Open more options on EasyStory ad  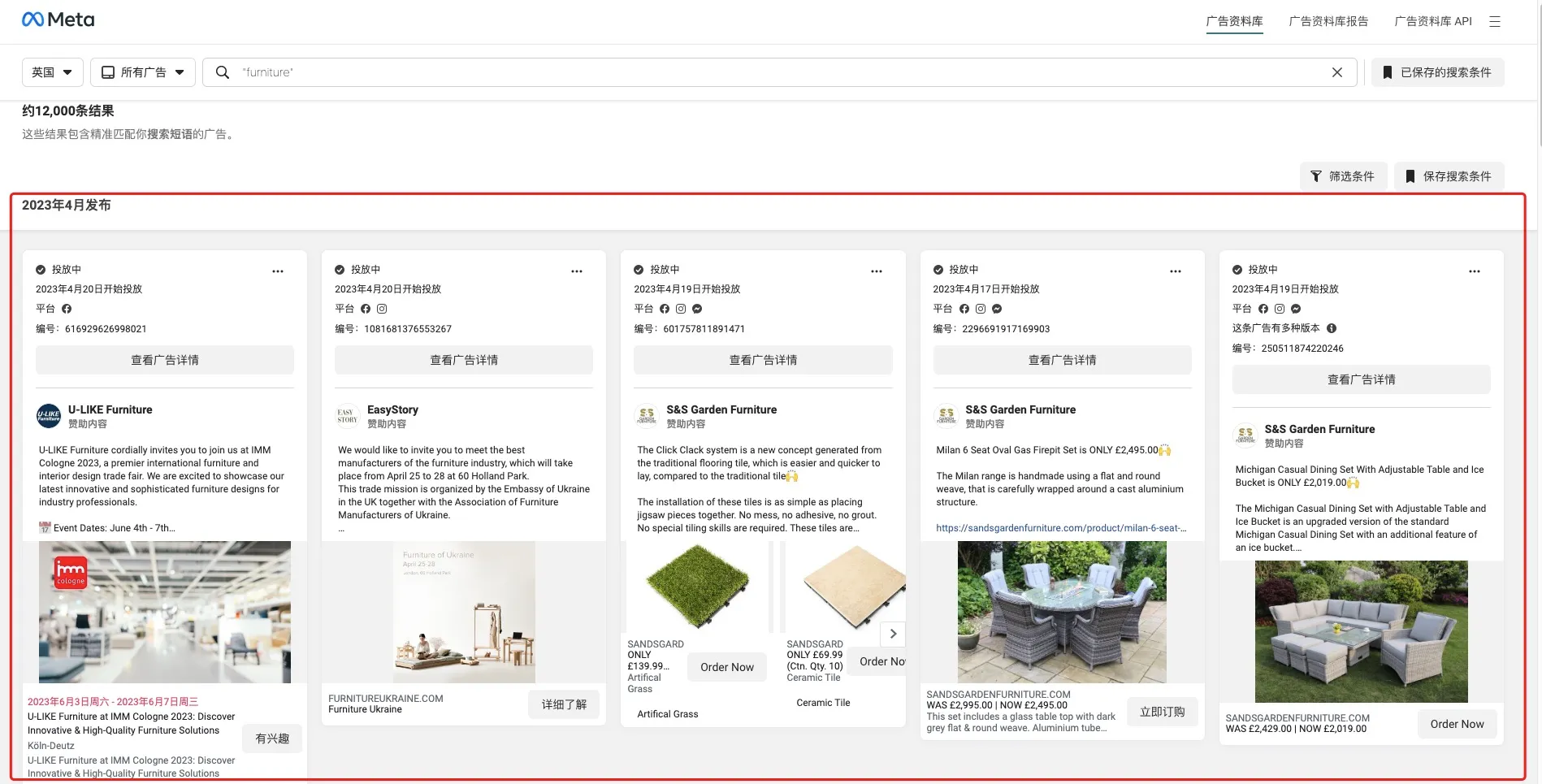tap(577, 271)
